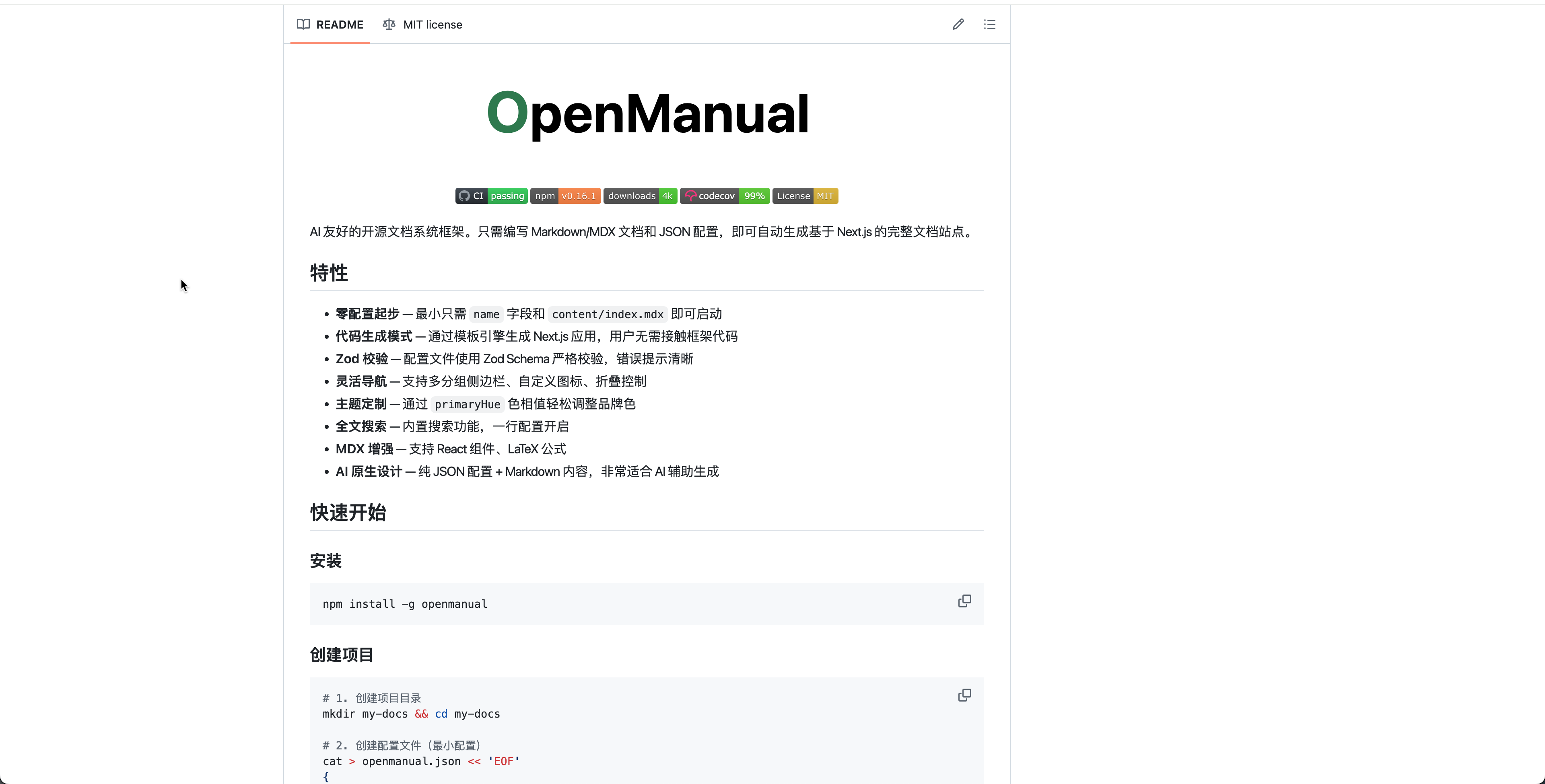Click the inline code primaryHue
The height and width of the screenshot is (784, 1545).
467,404
